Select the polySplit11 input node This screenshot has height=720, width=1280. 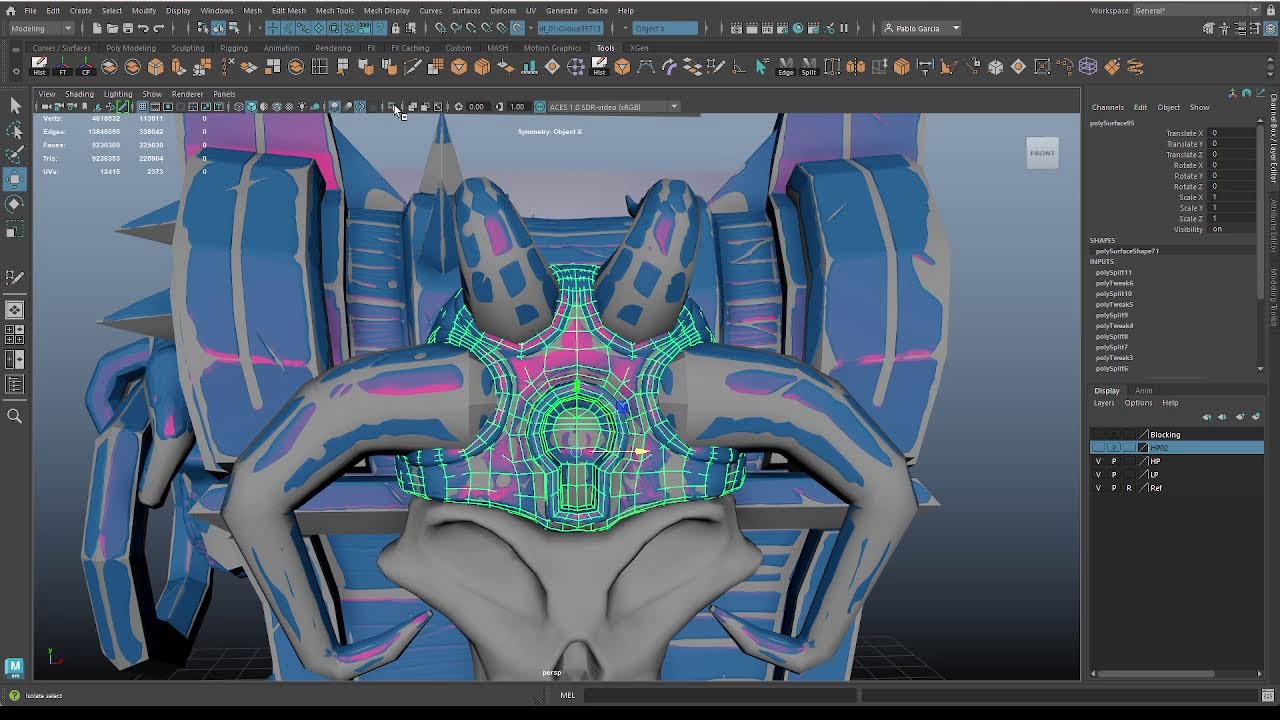coord(1114,272)
